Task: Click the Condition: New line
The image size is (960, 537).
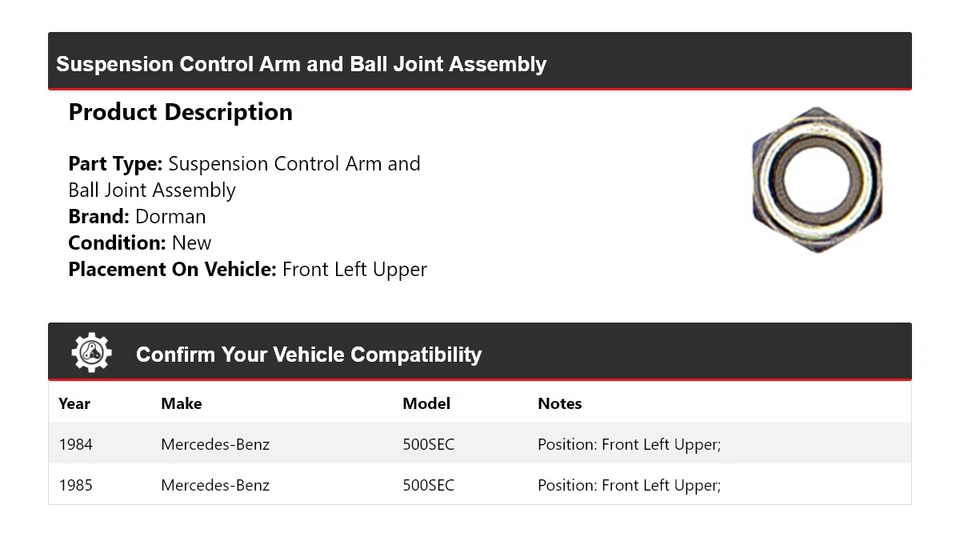Action: (x=140, y=243)
